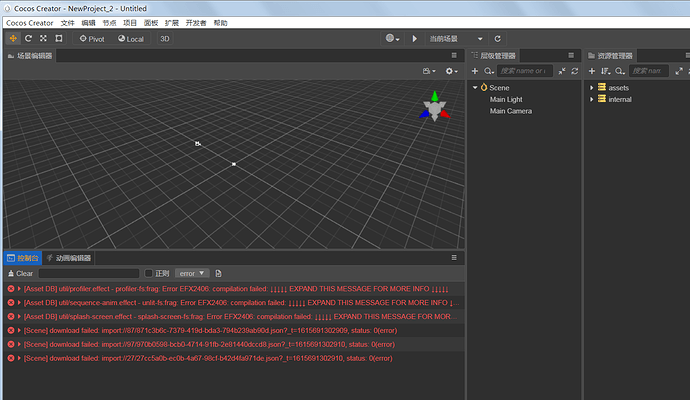This screenshot has height=400, width=690.
Task: Open hierarchy search type dropdown
Action: tap(489, 71)
